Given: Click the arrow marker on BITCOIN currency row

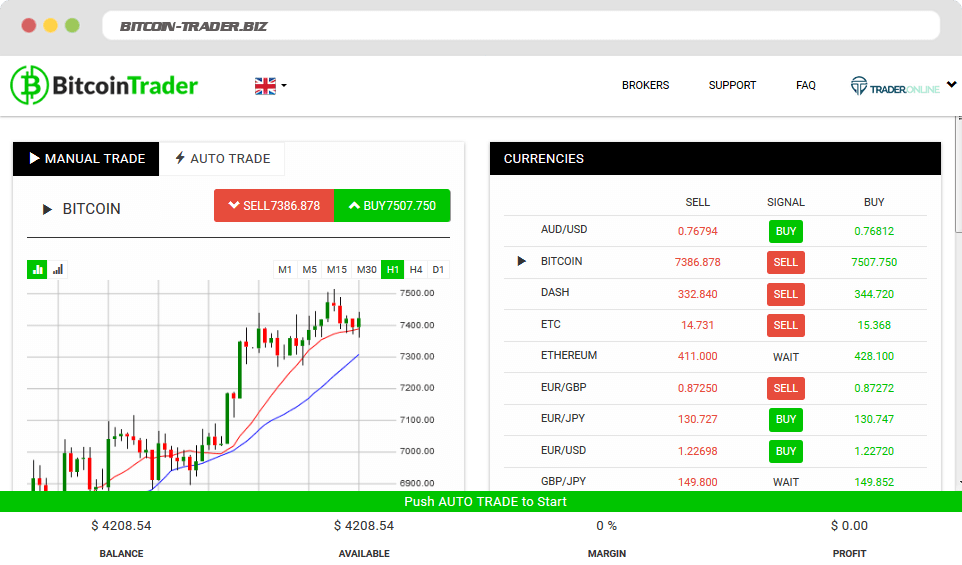Looking at the screenshot, I should [x=521, y=261].
